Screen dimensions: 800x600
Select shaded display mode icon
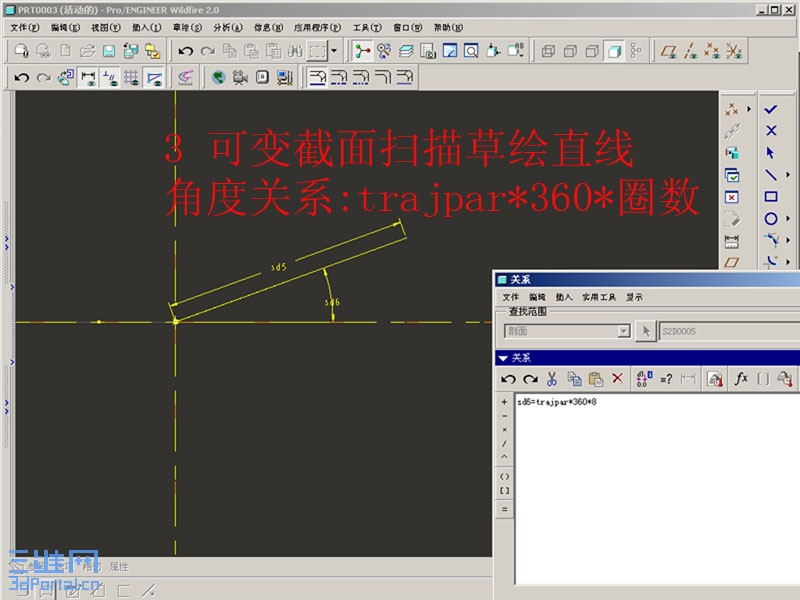(x=614, y=51)
